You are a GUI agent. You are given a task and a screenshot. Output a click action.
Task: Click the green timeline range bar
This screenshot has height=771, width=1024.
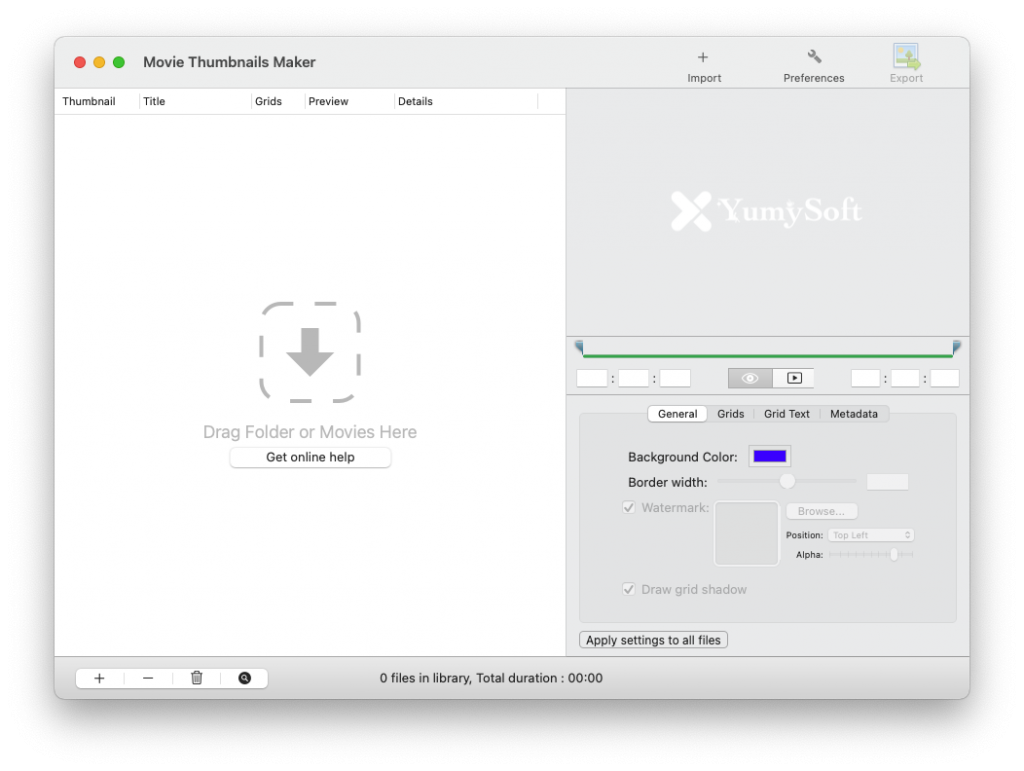coord(767,356)
